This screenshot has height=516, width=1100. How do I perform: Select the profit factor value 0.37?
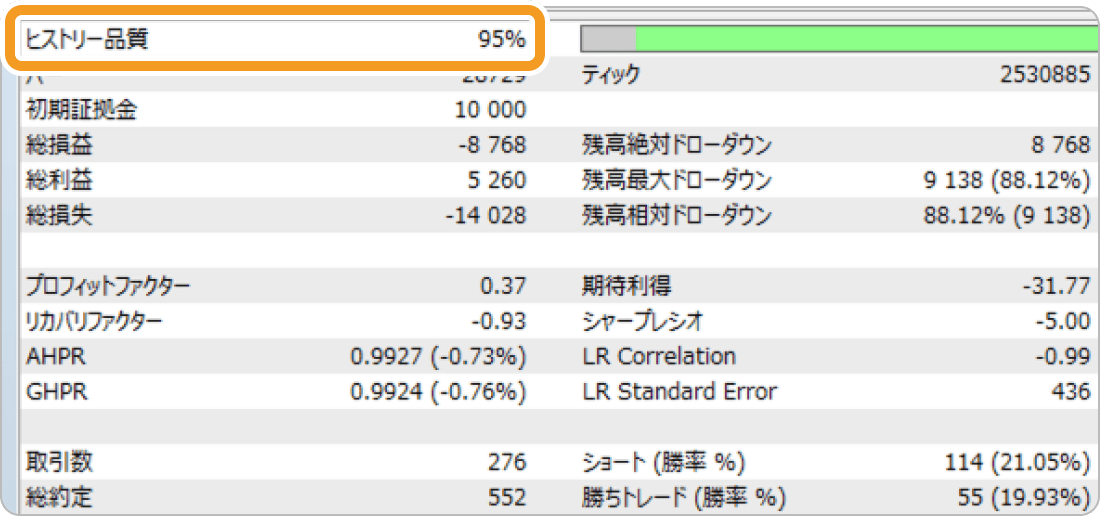coord(503,286)
